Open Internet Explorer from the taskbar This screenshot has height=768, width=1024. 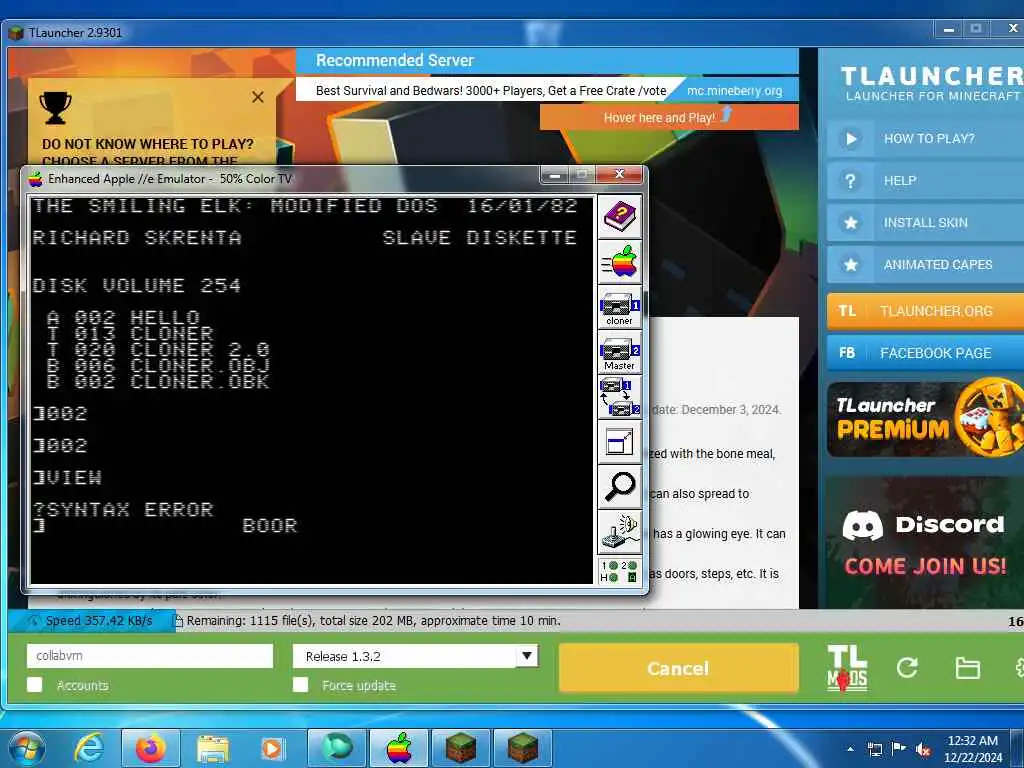pyautogui.click(x=89, y=748)
